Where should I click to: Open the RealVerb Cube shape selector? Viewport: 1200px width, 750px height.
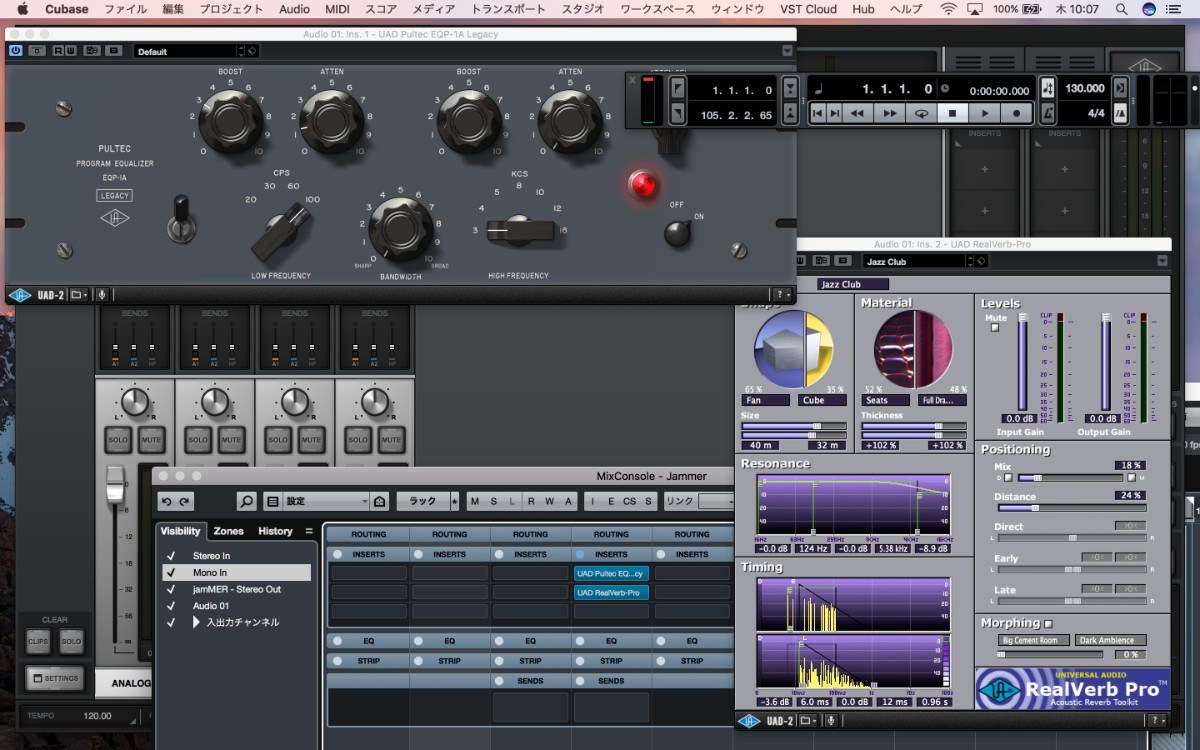tap(820, 400)
